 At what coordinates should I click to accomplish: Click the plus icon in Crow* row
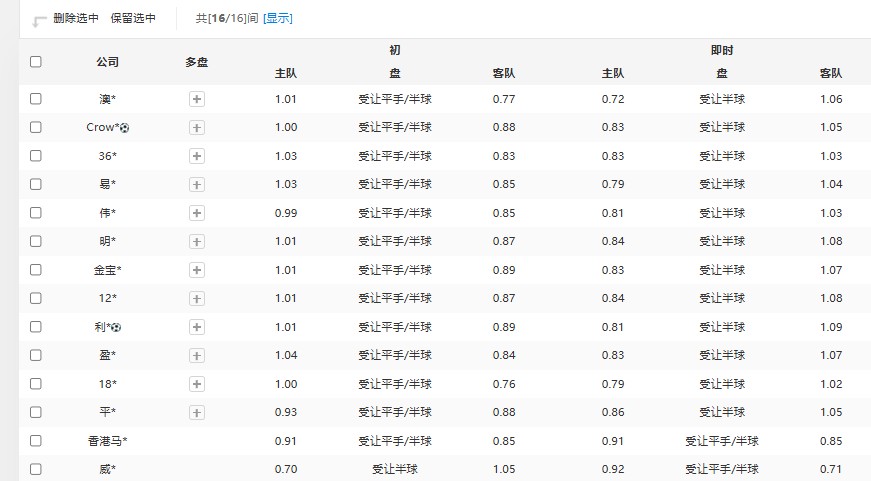pos(197,128)
